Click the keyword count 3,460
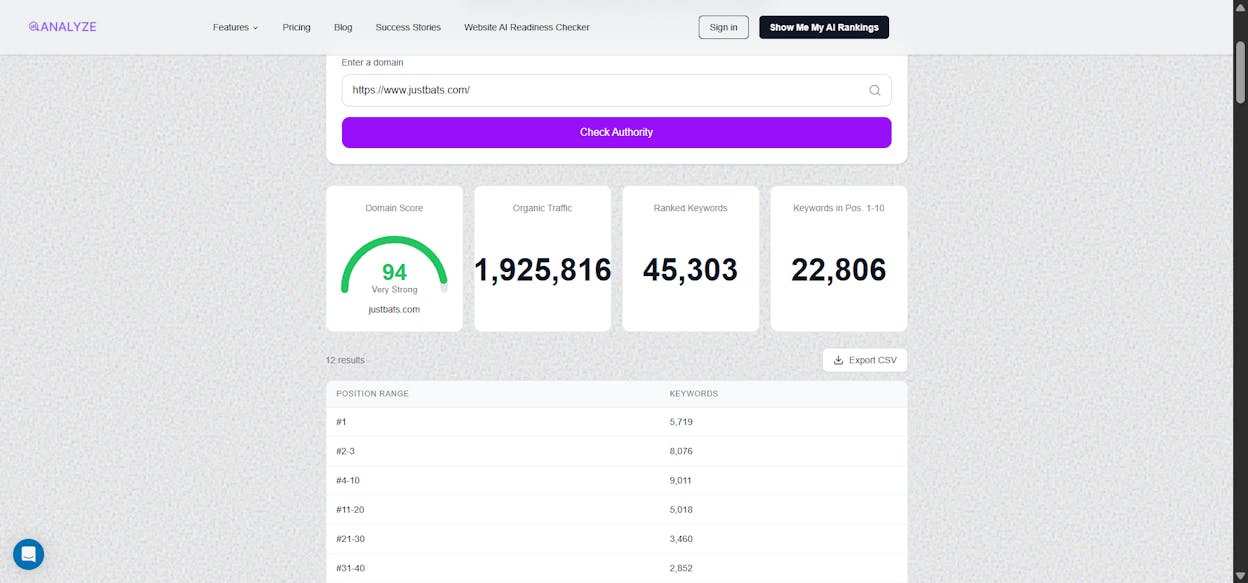The height and width of the screenshot is (583, 1248). [681, 539]
